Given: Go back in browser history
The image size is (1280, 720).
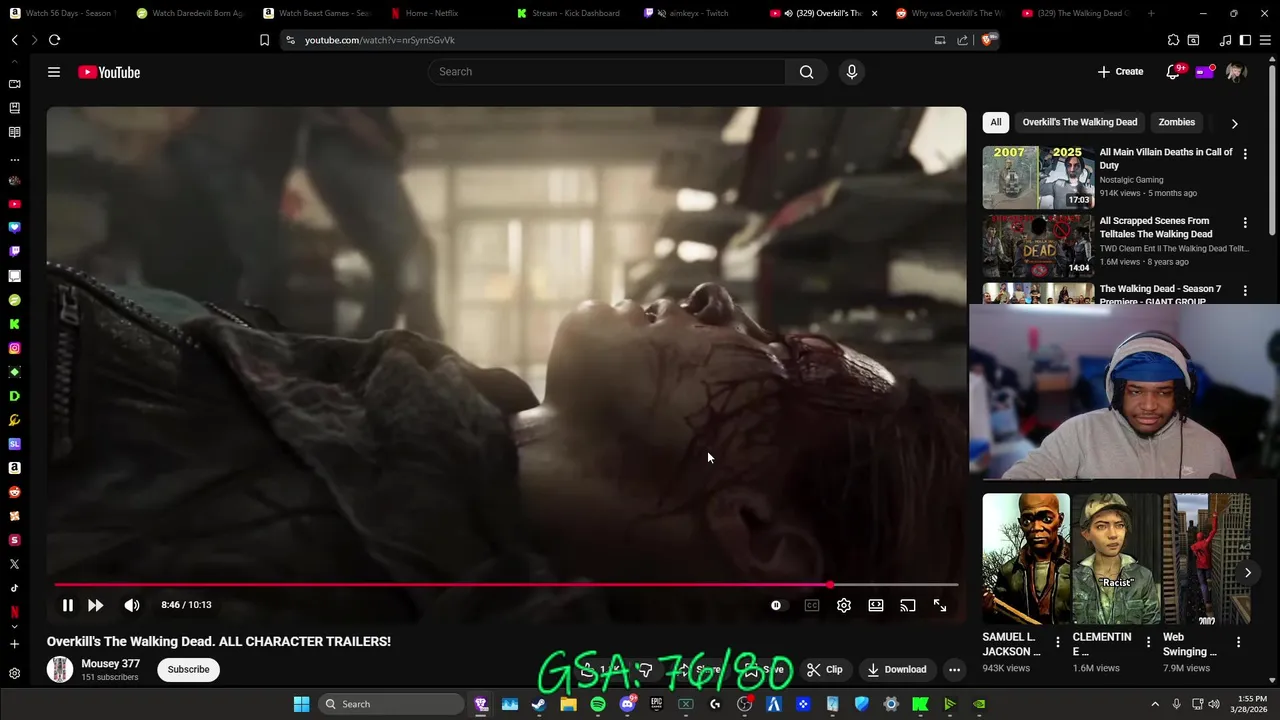Looking at the screenshot, I should pos(15,40).
